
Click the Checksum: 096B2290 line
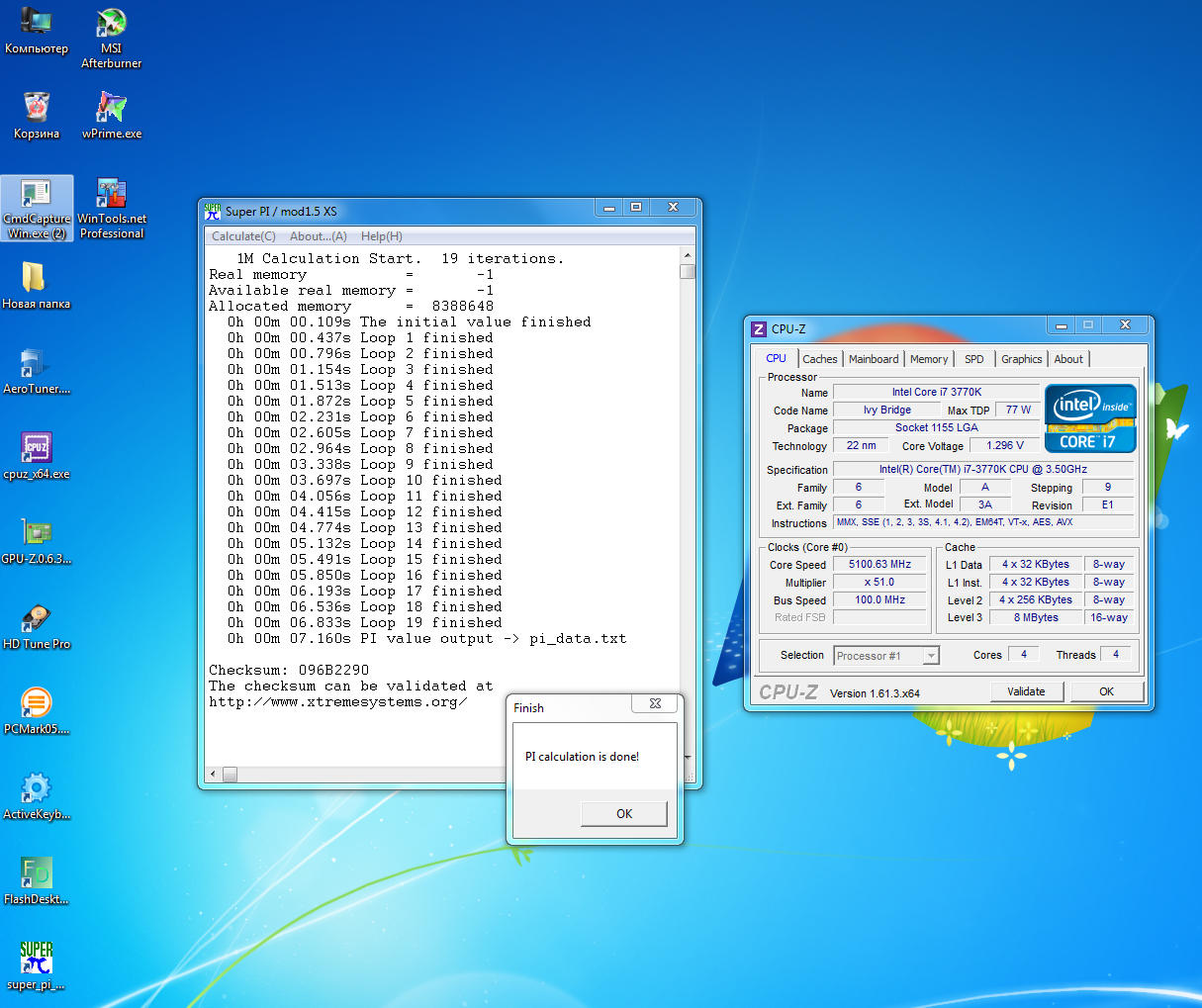tap(289, 671)
